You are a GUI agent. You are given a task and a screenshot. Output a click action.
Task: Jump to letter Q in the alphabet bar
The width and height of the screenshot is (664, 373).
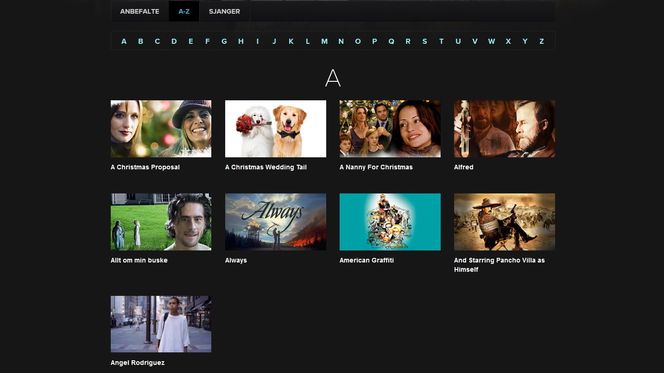(x=391, y=41)
